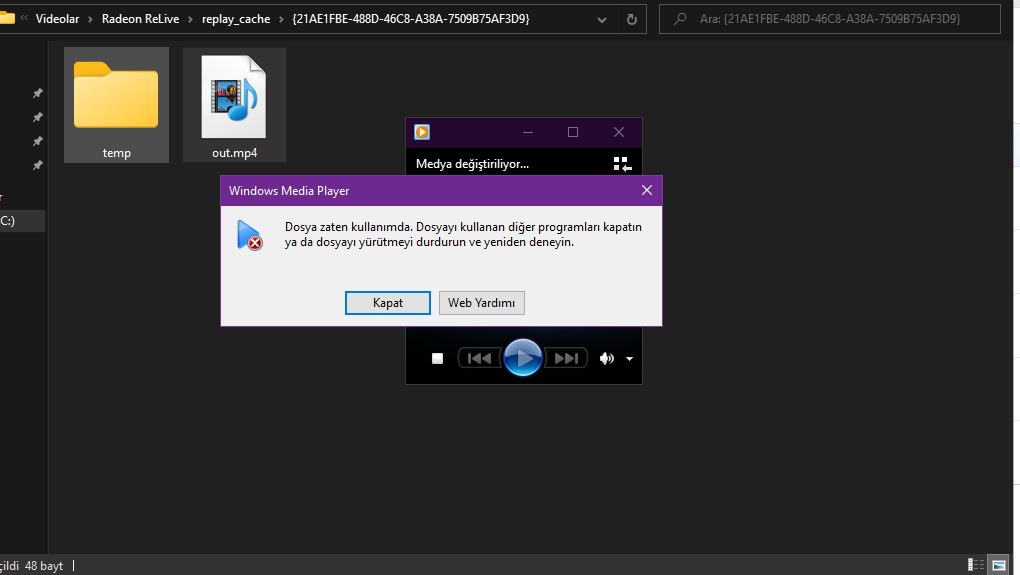Click the second pin icon in navigation pane
1020x575 pixels.
coord(38,117)
